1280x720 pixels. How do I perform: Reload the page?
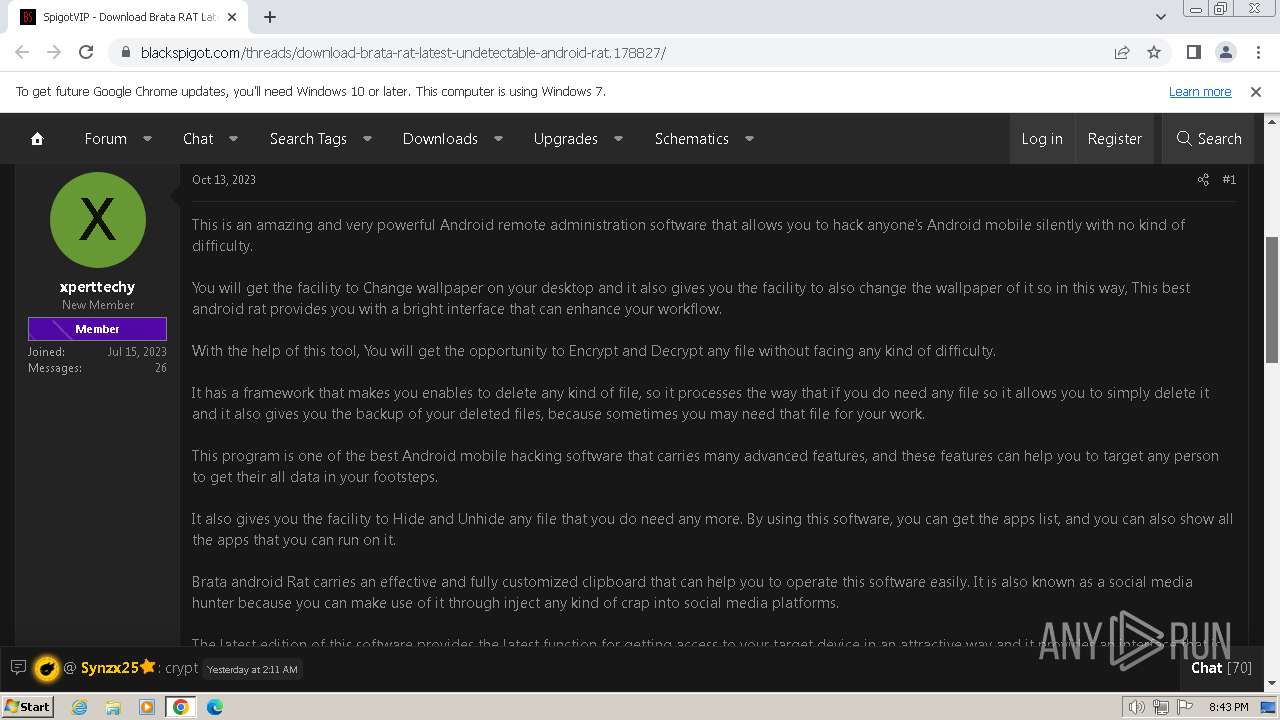coord(86,52)
